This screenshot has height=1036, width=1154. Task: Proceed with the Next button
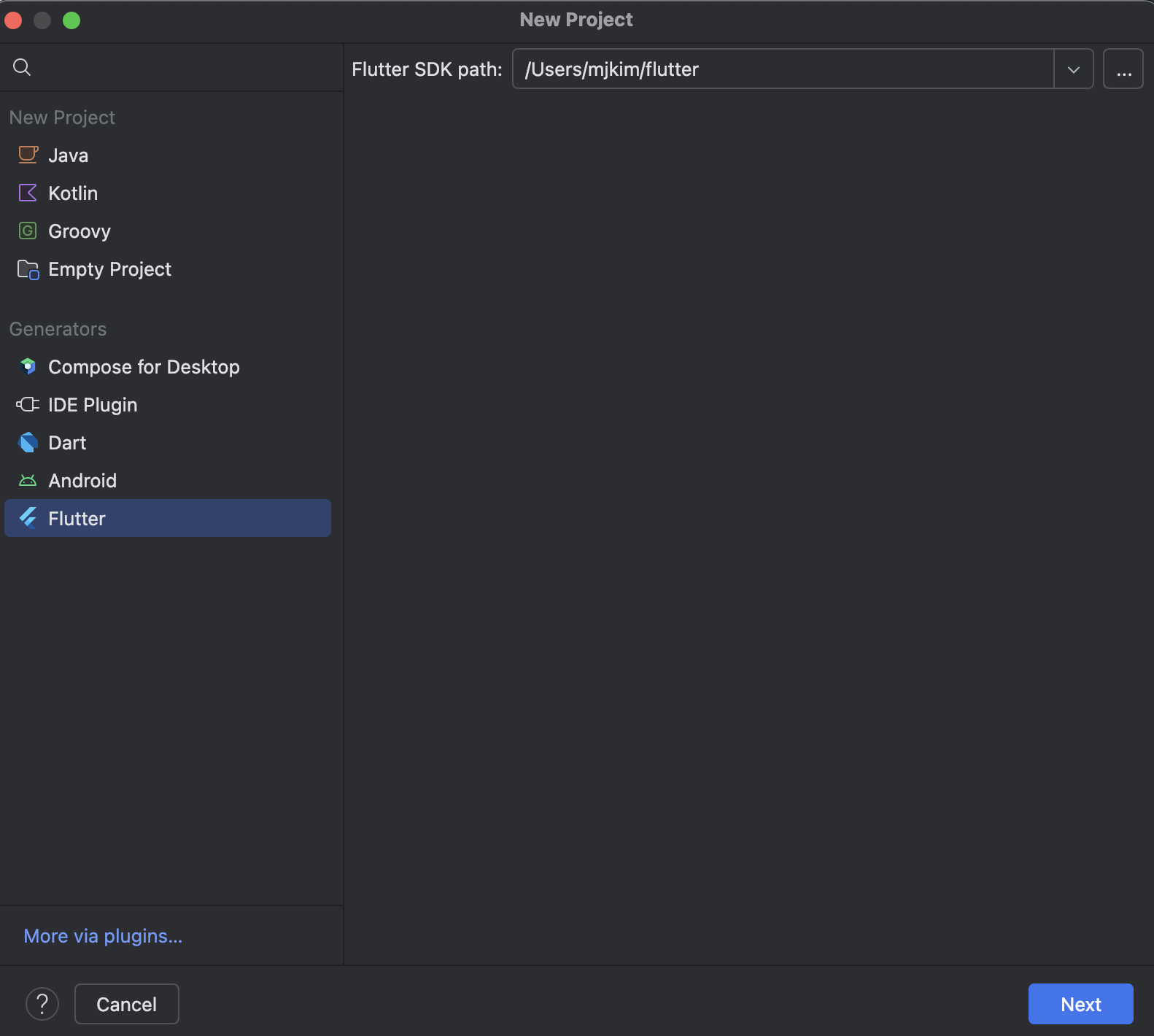1080,1004
